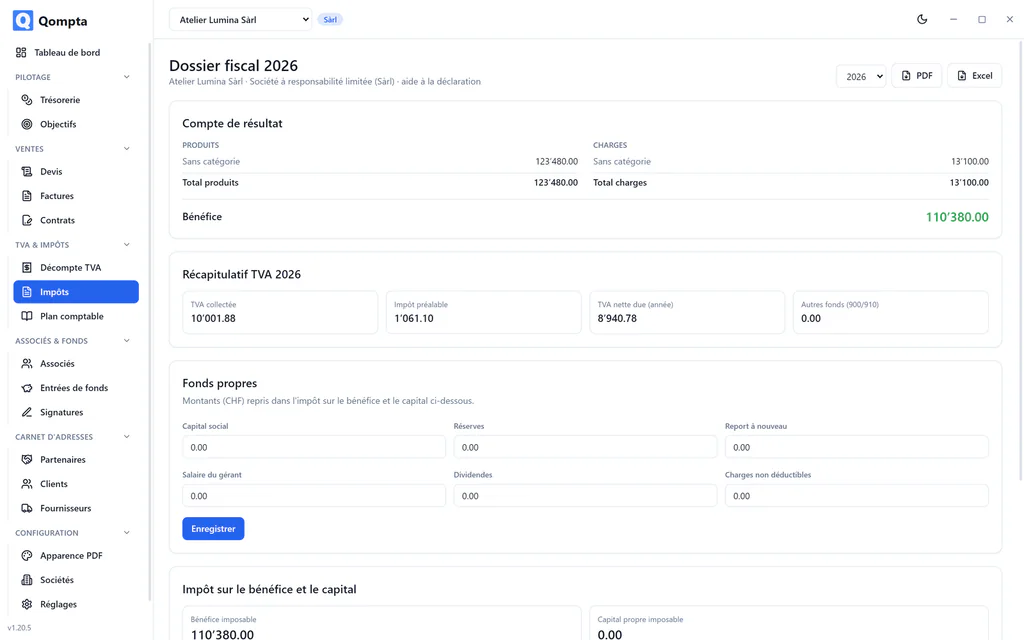Click the Plan comptable book icon

pyautogui.click(x=27, y=316)
